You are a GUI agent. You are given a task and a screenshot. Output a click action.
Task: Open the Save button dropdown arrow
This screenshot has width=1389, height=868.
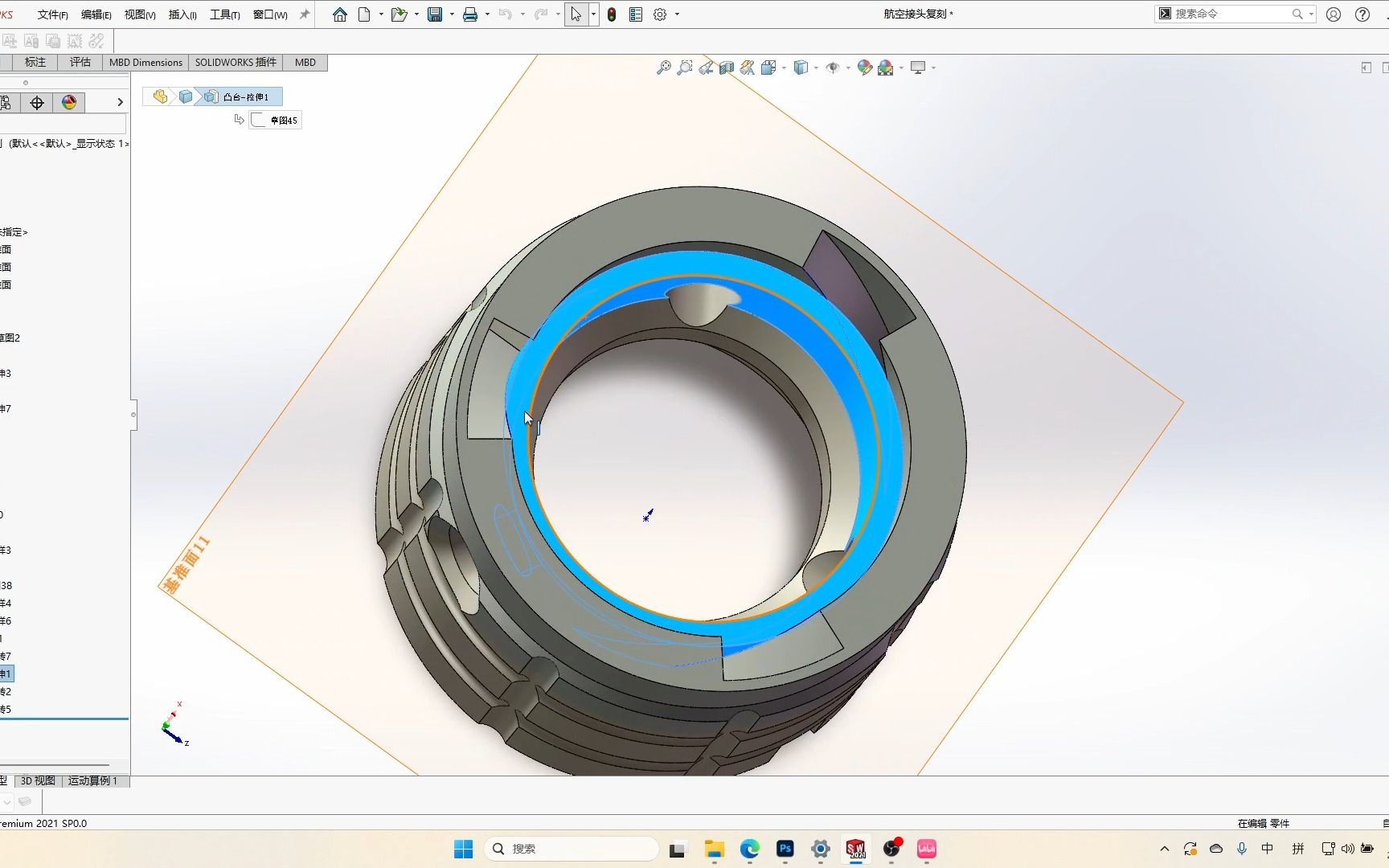tap(453, 14)
